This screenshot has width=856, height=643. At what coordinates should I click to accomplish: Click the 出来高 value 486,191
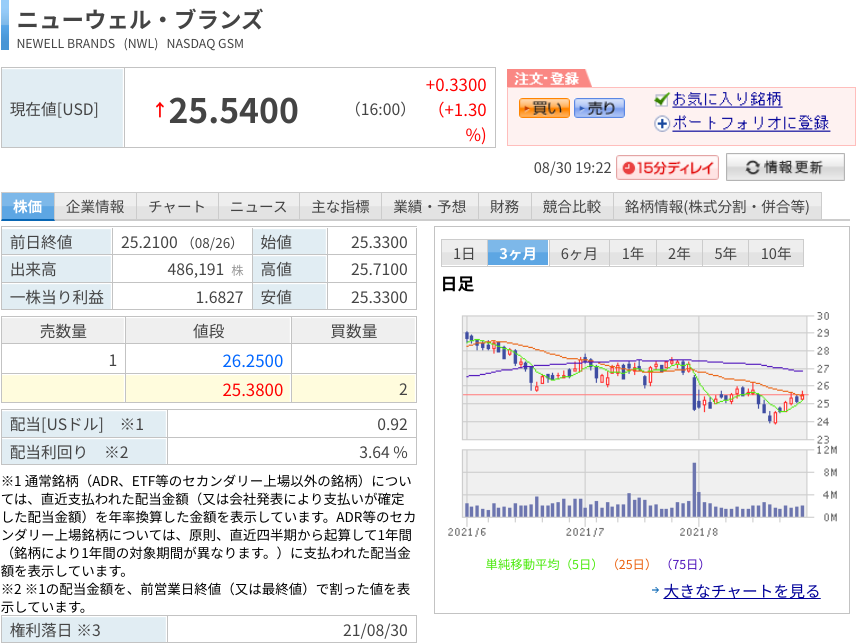(195, 270)
